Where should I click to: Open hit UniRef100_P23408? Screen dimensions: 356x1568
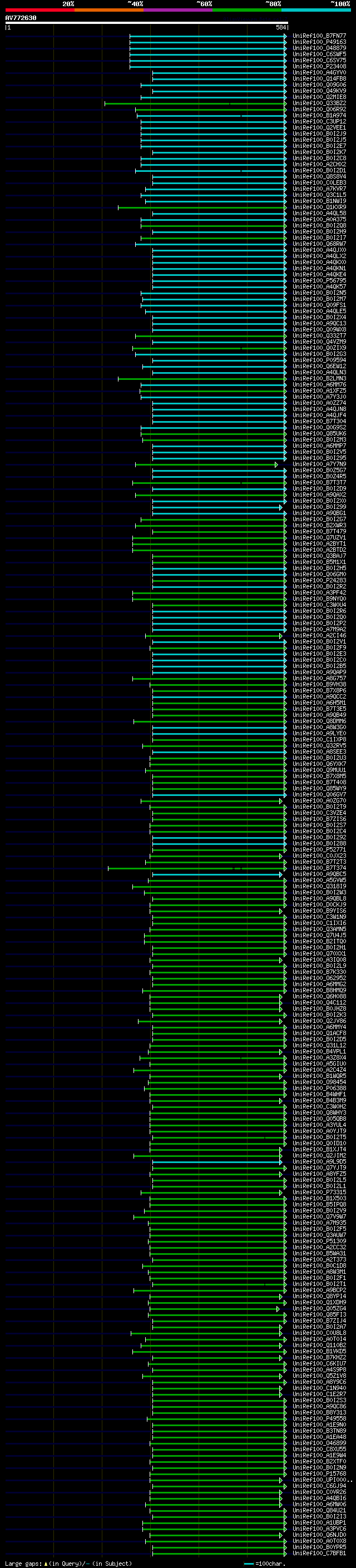pos(319,66)
